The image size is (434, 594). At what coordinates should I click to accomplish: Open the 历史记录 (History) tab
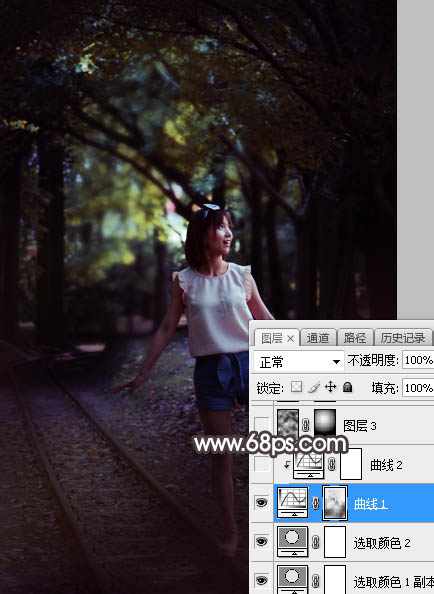pyautogui.click(x=403, y=338)
